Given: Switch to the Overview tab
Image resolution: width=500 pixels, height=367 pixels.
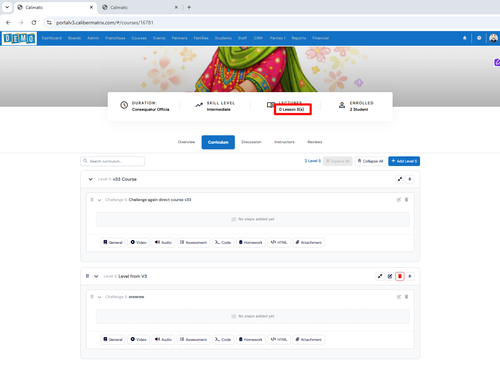Looking at the screenshot, I should [x=186, y=142].
